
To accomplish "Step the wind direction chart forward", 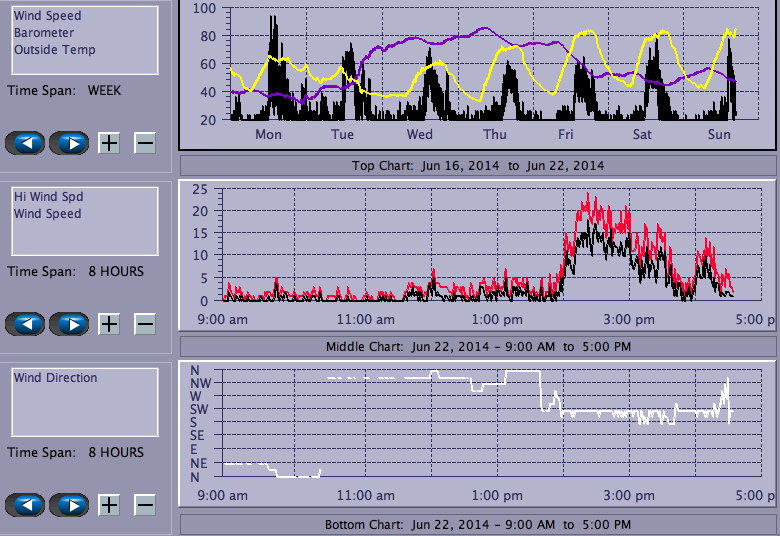I will tap(69, 505).
